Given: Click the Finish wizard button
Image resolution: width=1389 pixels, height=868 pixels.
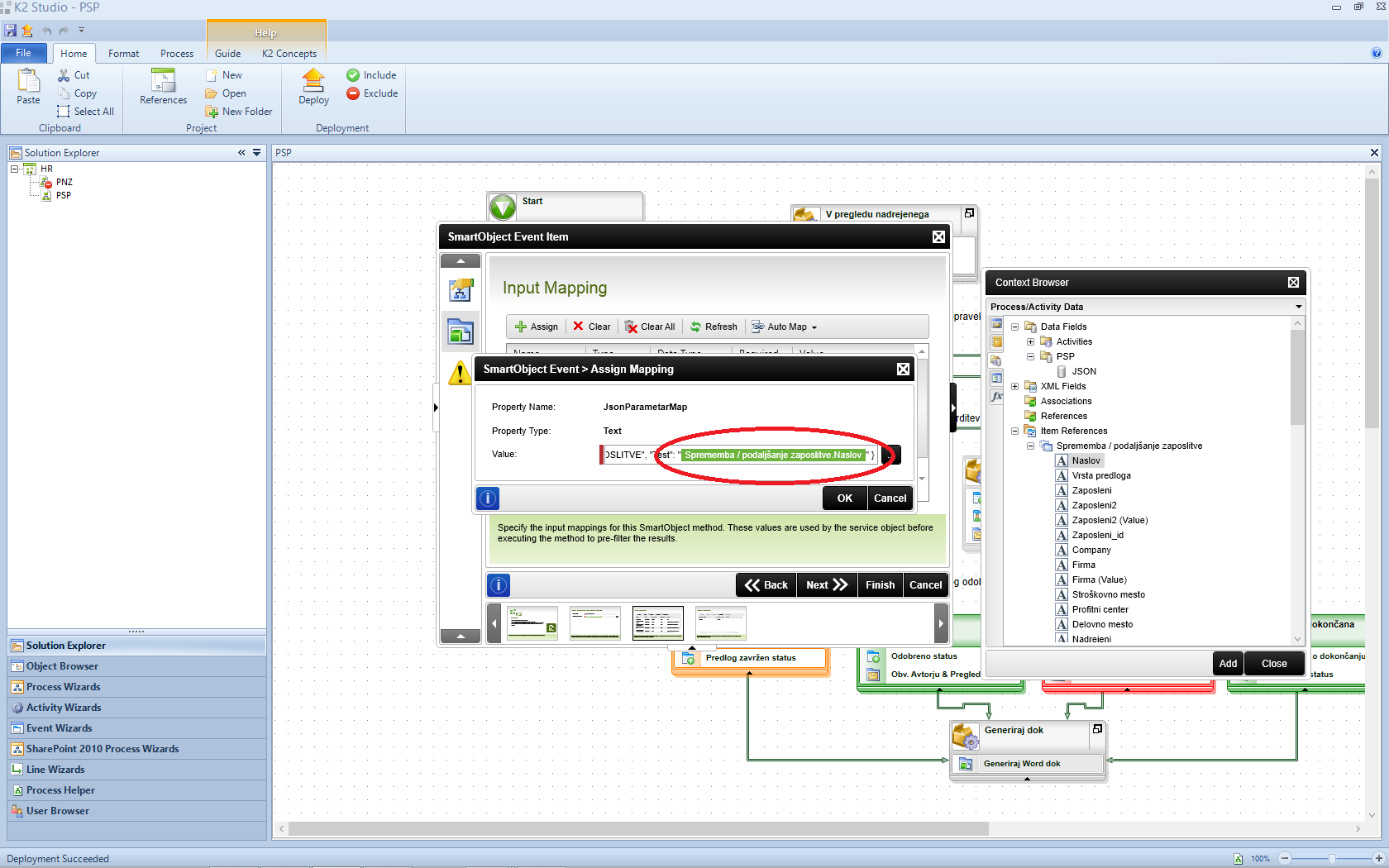Looking at the screenshot, I should coord(880,585).
